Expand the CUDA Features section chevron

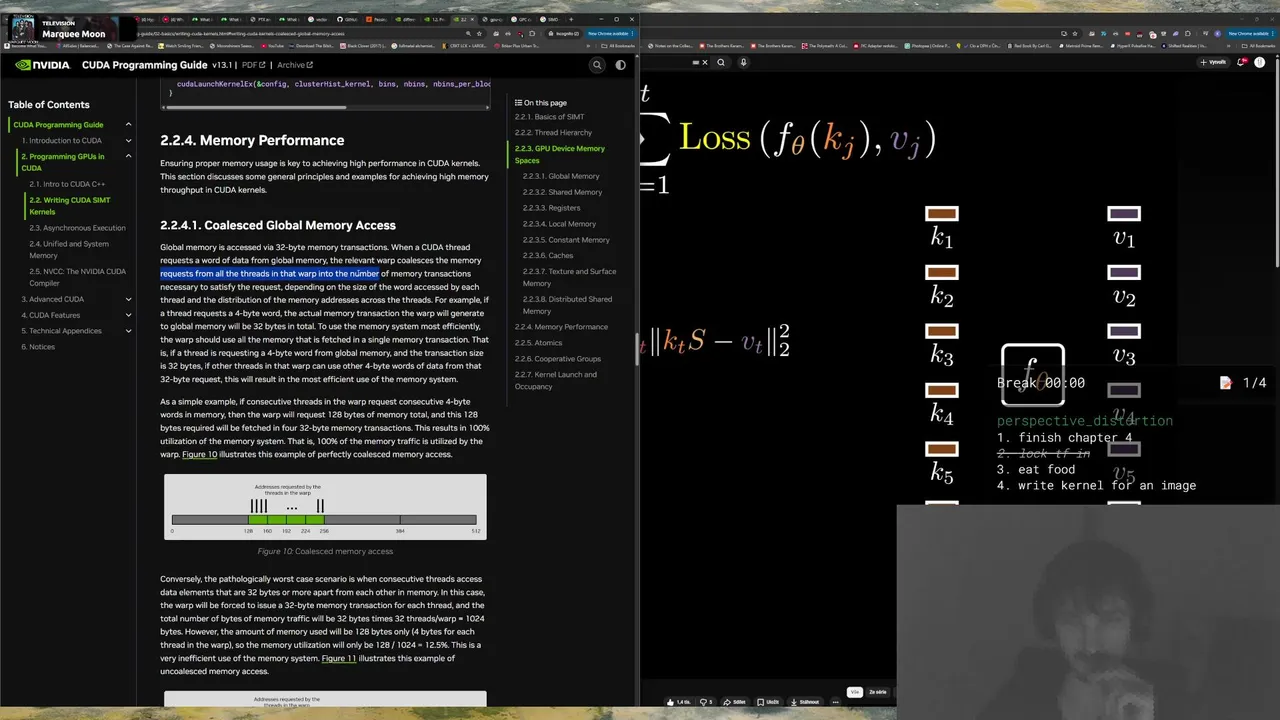128,315
